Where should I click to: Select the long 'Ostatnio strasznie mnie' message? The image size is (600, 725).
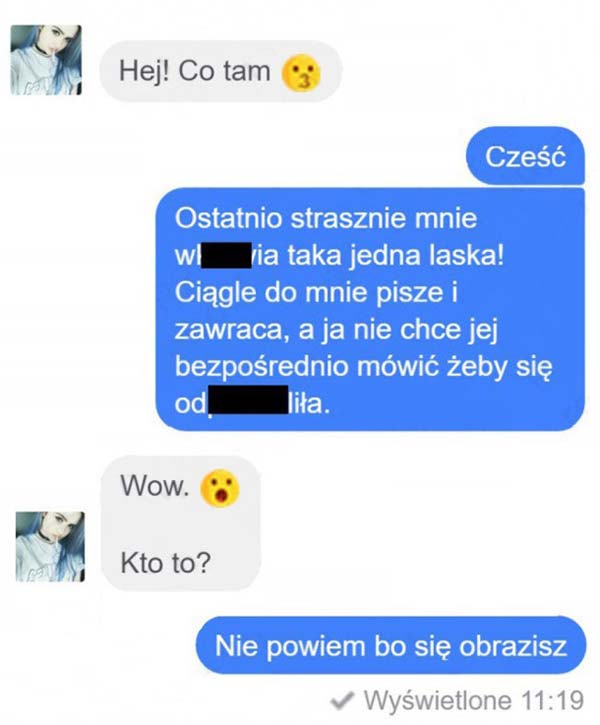(370, 309)
